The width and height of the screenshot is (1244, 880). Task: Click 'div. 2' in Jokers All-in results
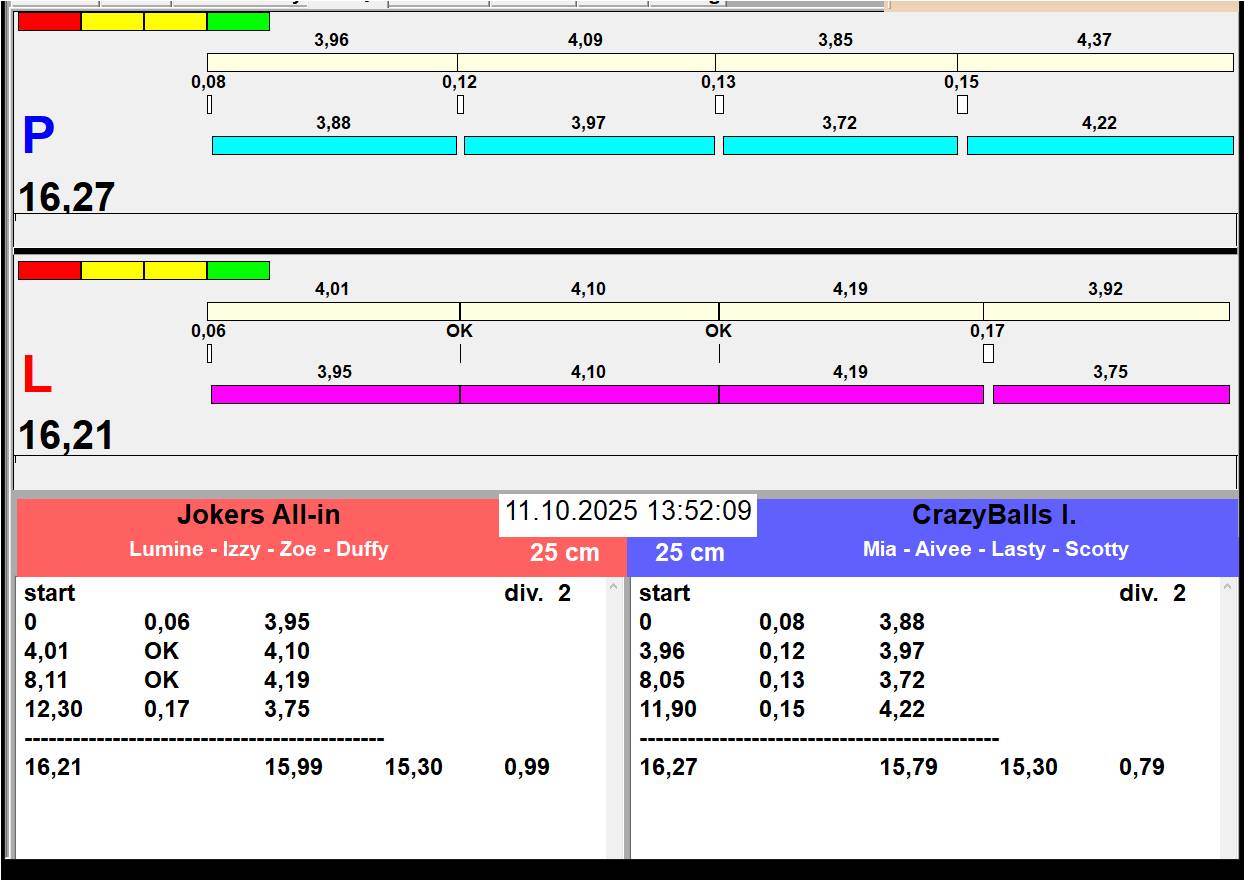(538, 593)
